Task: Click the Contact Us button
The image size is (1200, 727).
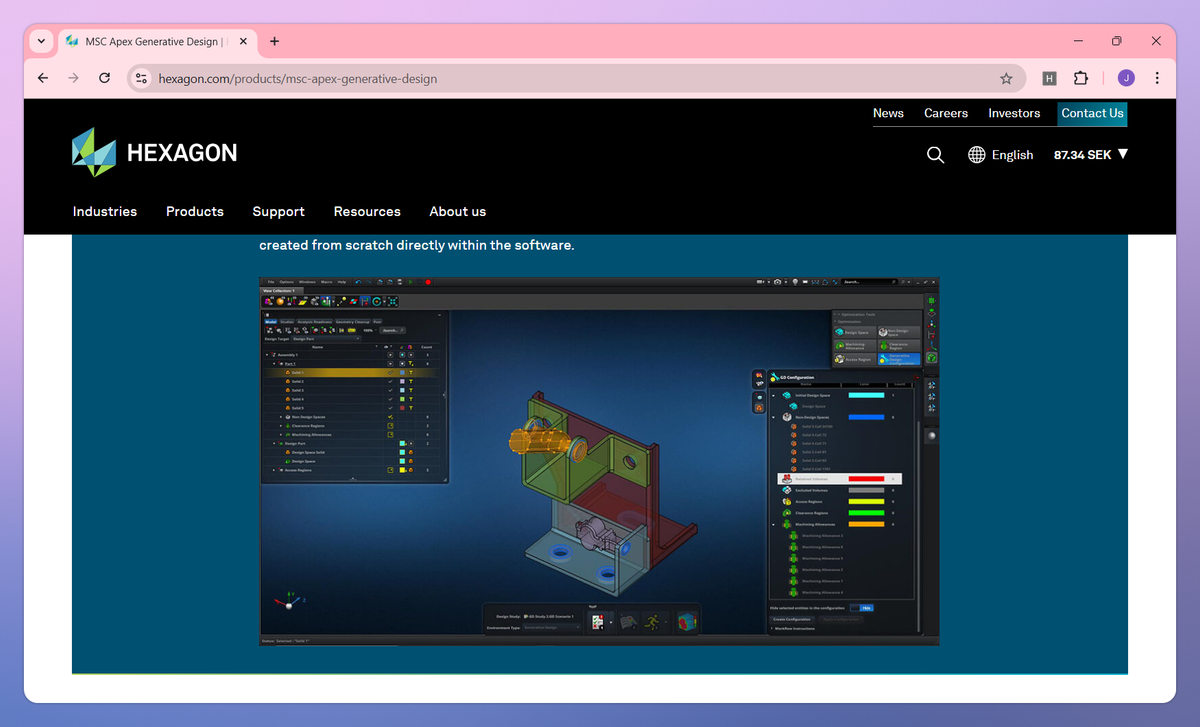Action: tap(1092, 113)
